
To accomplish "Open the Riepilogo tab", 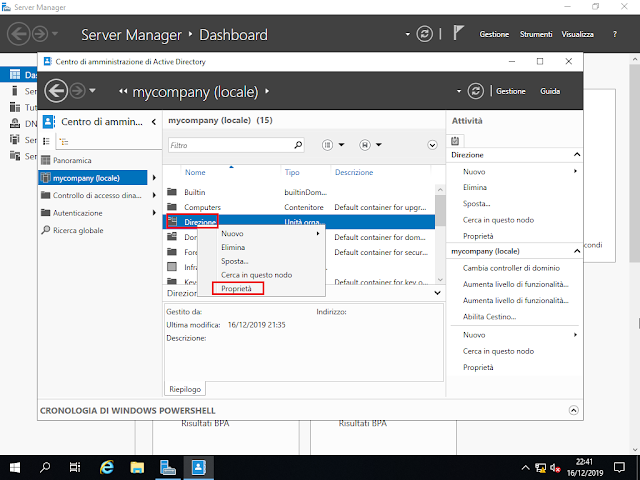I will tap(185, 389).
